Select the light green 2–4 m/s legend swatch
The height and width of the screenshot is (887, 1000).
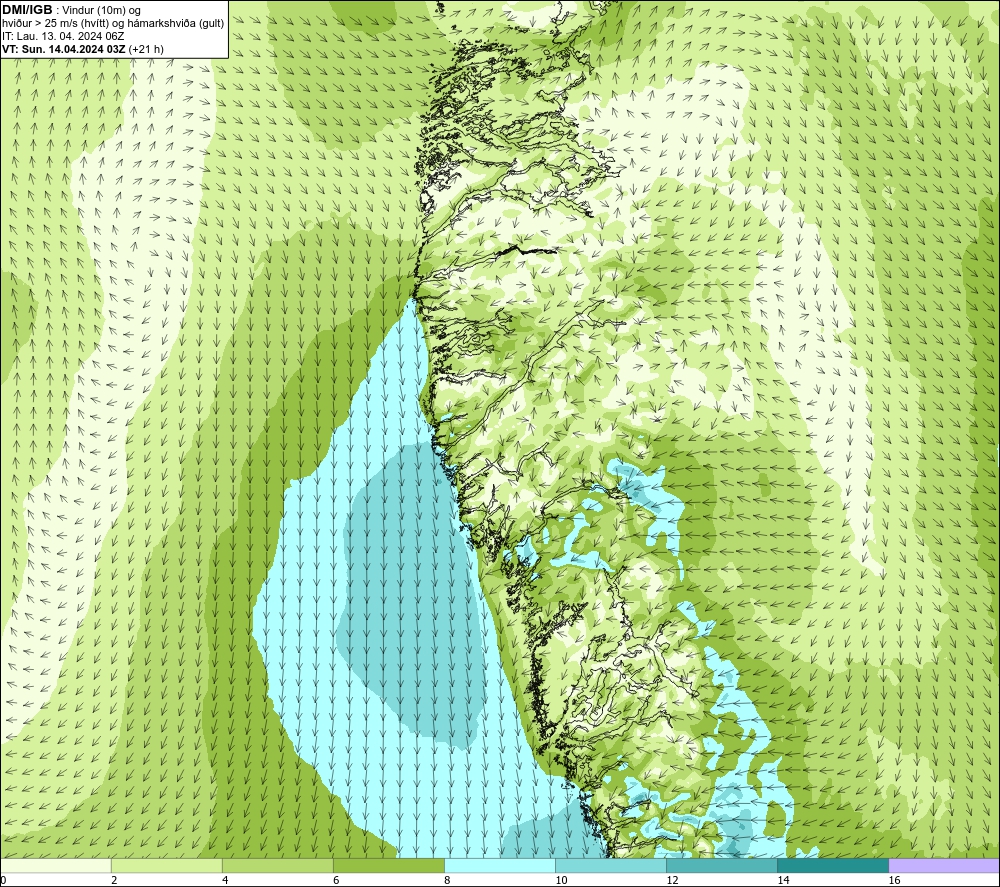166,865
